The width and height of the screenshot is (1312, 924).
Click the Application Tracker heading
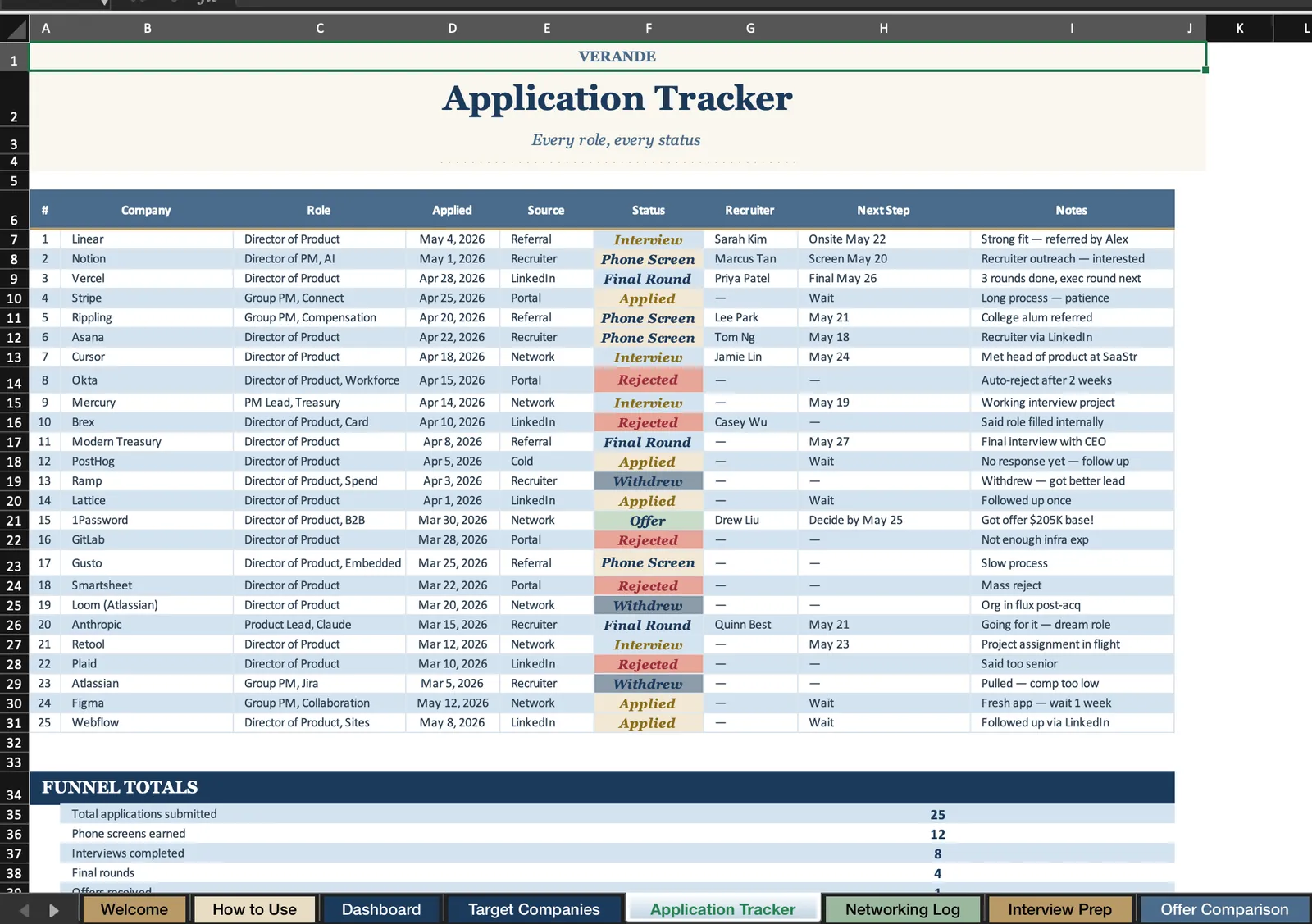(617, 98)
